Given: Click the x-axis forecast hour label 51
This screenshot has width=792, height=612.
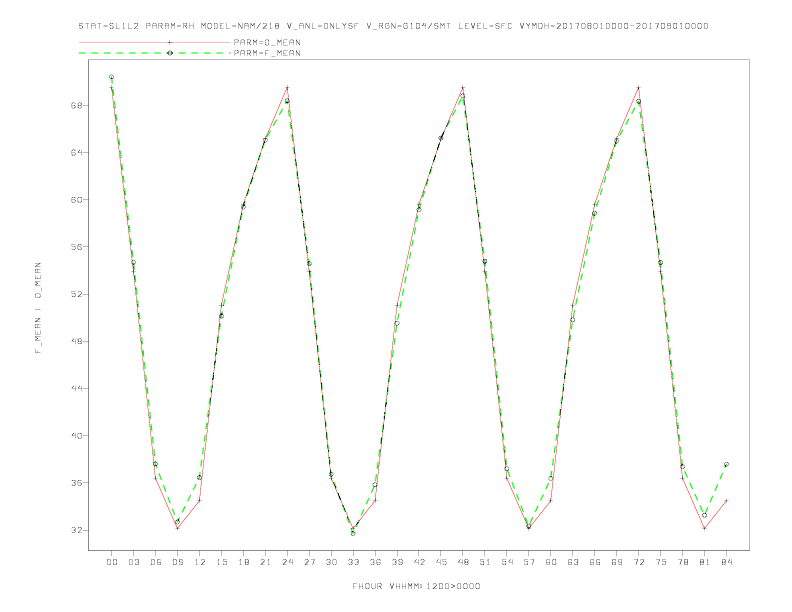Looking at the screenshot, I should pyautogui.click(x=485, y=562).
